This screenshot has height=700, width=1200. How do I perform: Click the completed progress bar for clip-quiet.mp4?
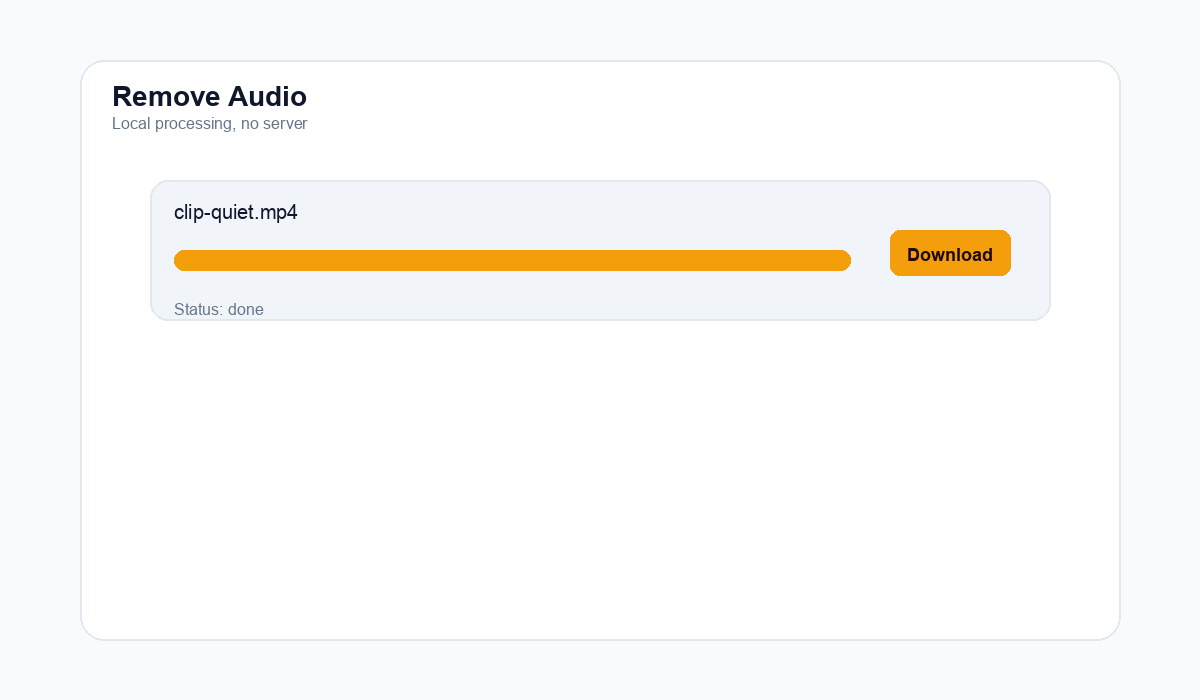[x=512, y=260]
